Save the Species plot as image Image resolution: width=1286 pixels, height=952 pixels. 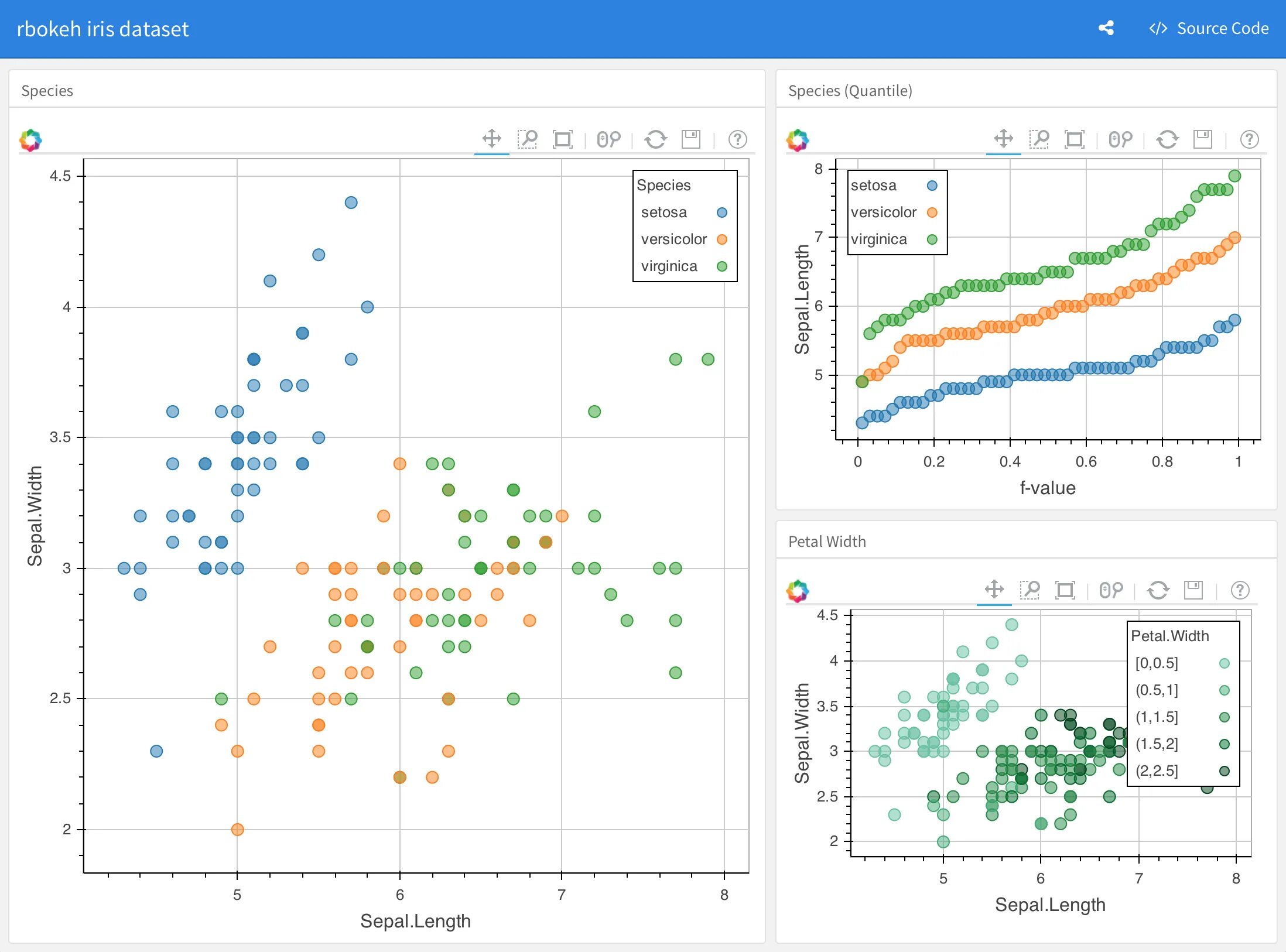tap(691, 139)
